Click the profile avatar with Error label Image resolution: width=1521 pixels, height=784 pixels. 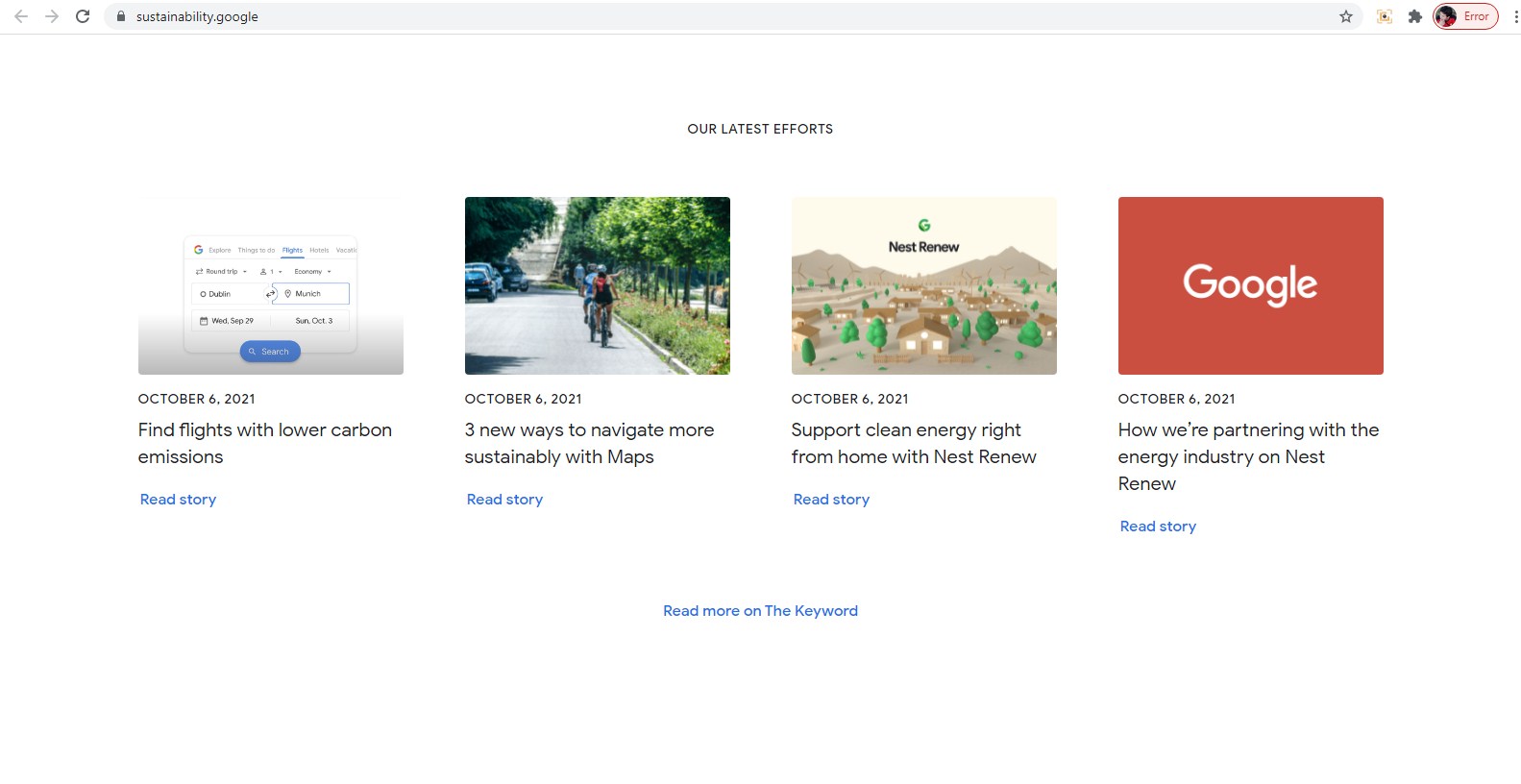click(1465, 16)
